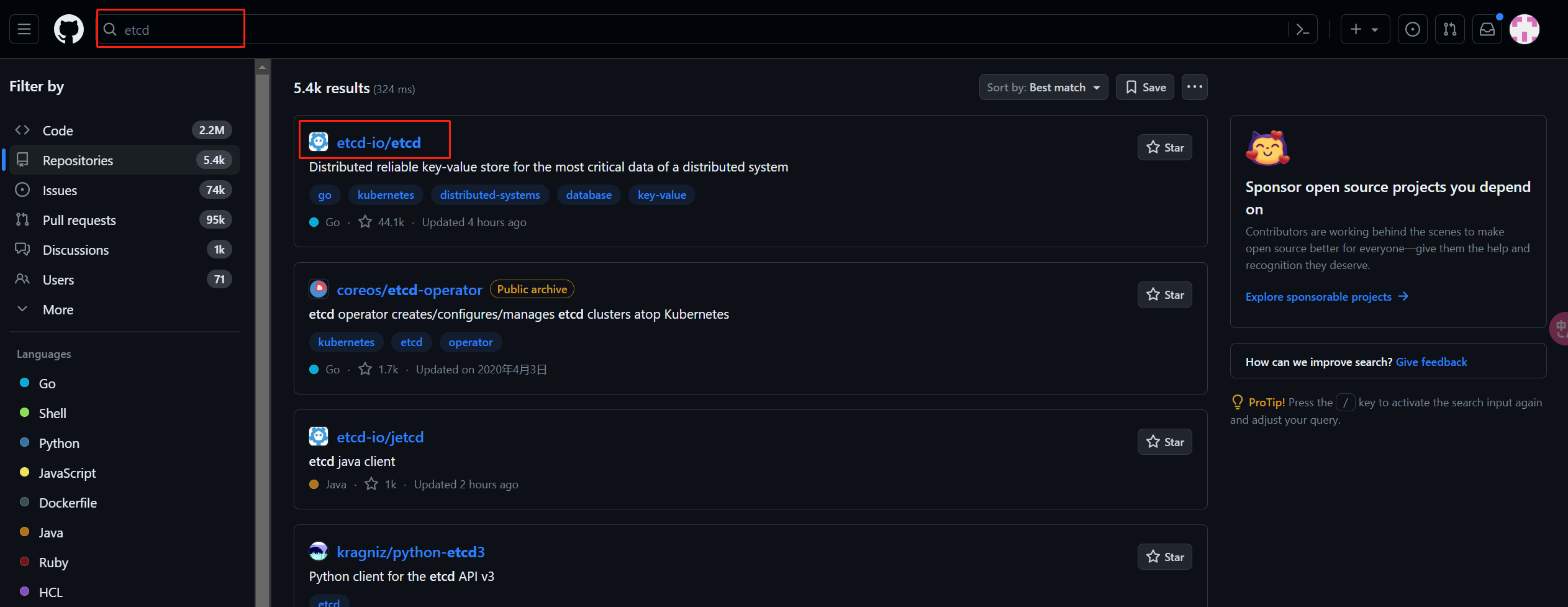
Task: Filter results by Issues
Action: click(124, 190)
